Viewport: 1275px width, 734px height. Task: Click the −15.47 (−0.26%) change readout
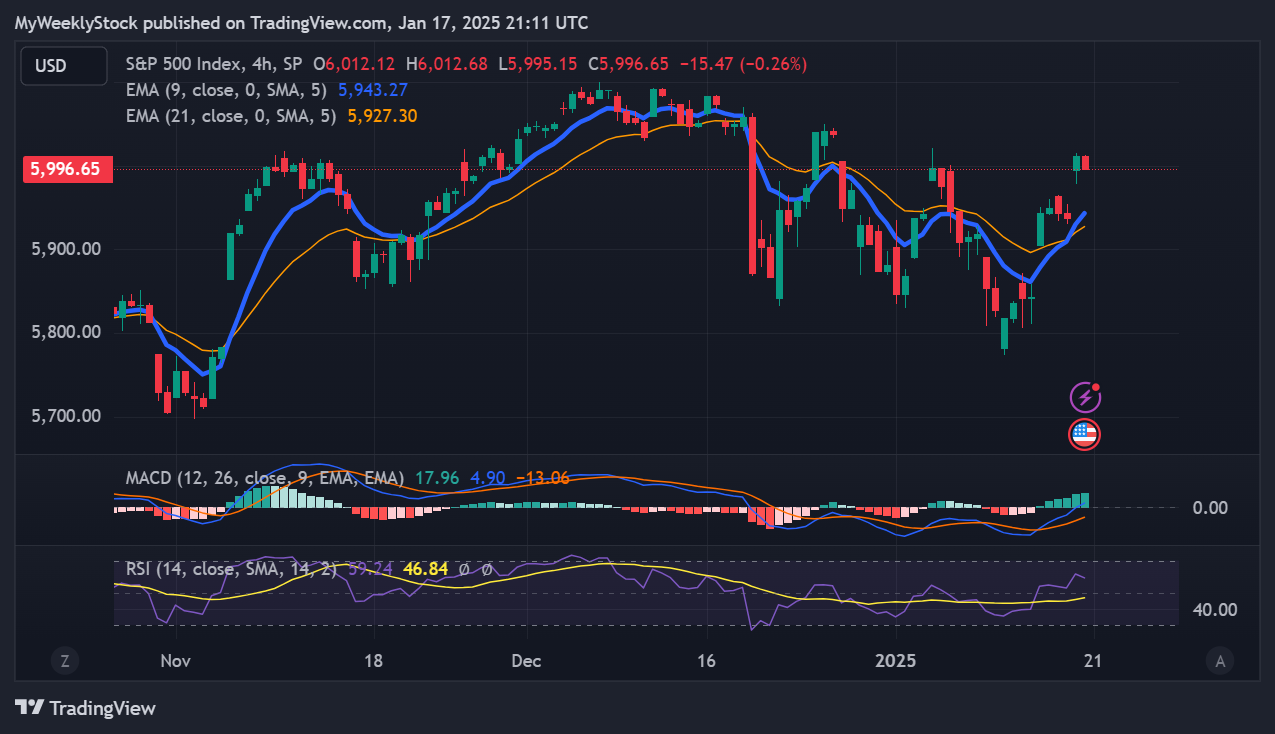pyautogui.click(x=743, y=64)
